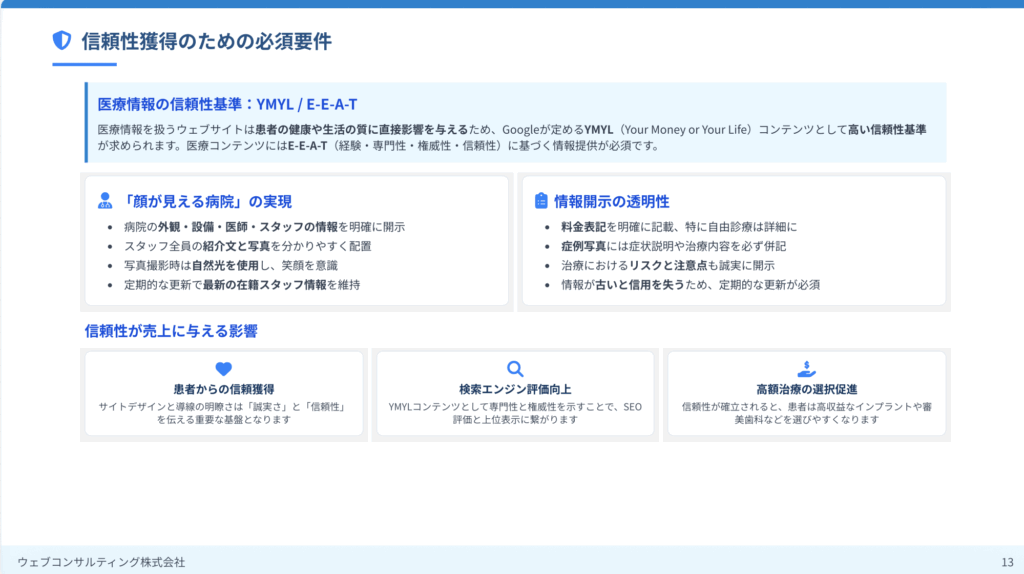Viewport: 1024px width, 574px height.
Task: Click the clipboard icon beside 情報開示の透明性
Action: (x=541, y=200)
